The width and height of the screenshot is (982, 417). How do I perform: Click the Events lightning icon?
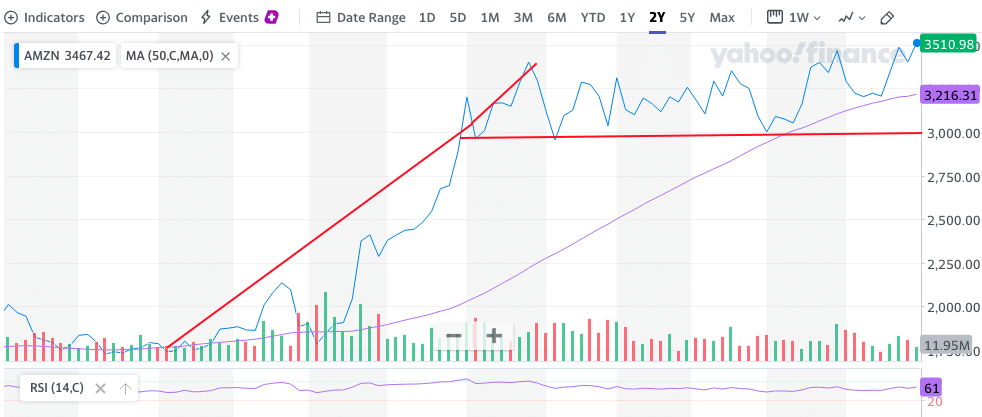pyautogui.click(x=206, y=18)
